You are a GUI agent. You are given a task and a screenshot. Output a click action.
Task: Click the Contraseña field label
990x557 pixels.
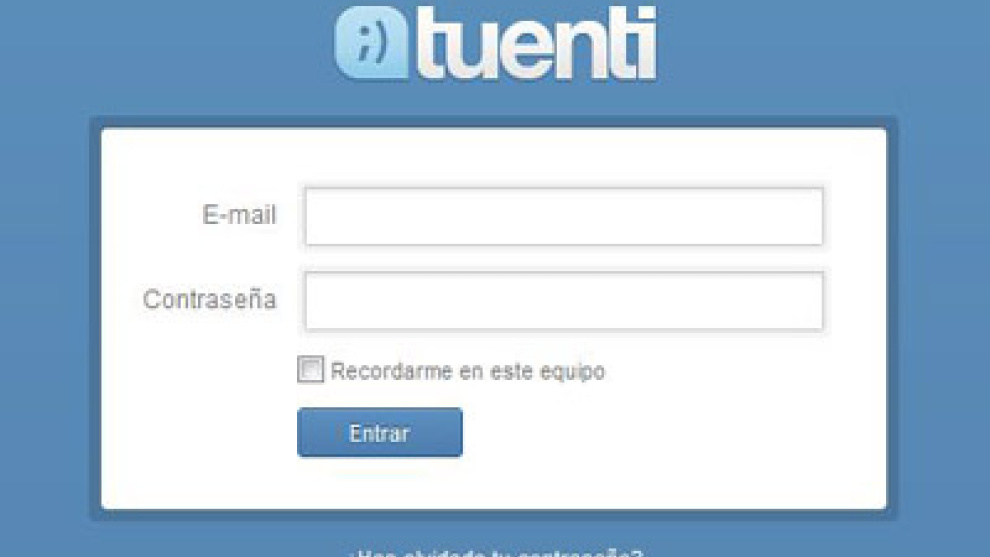coord(210,299)
